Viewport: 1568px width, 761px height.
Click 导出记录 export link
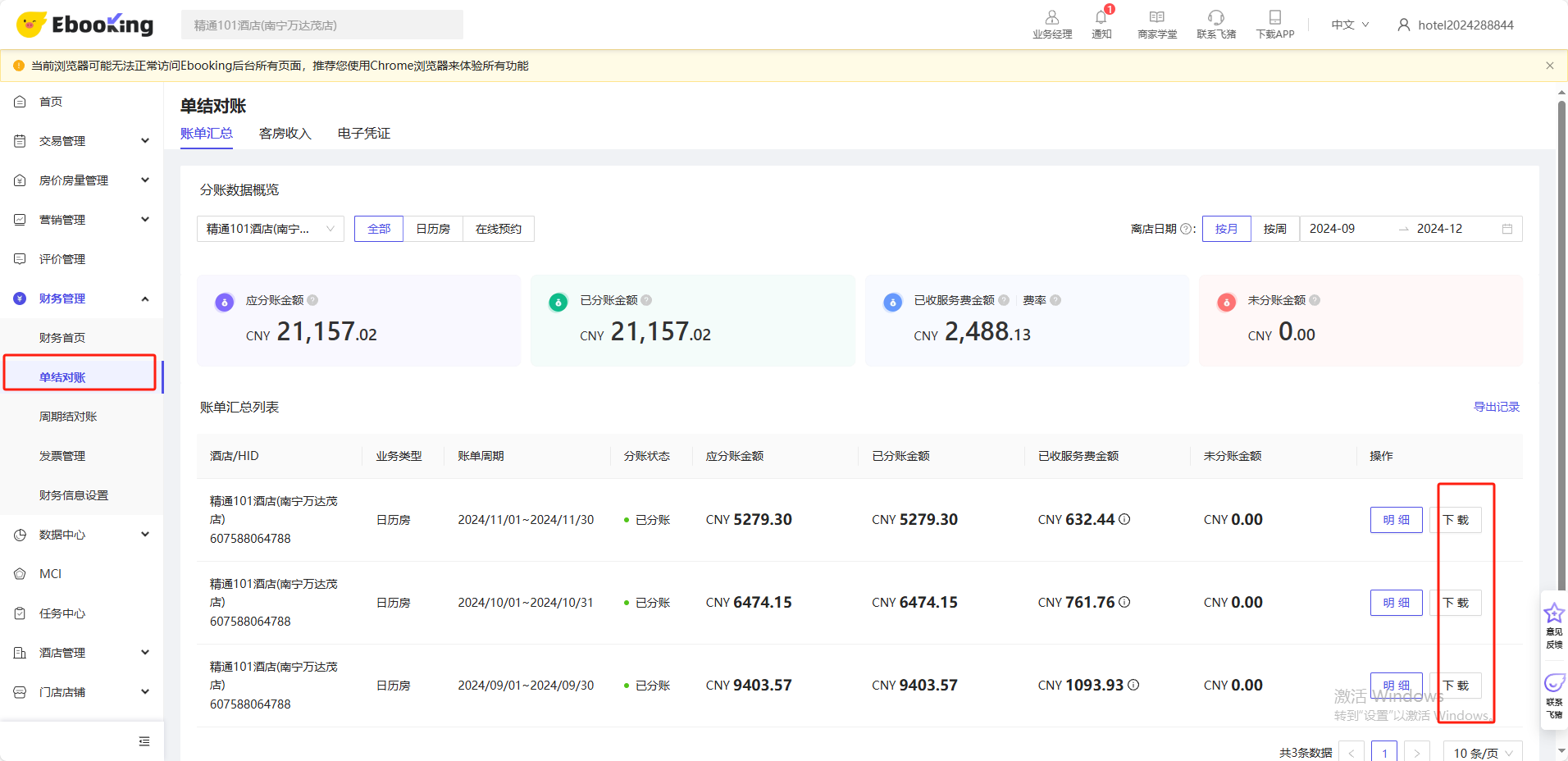(x=1496, y=407)
